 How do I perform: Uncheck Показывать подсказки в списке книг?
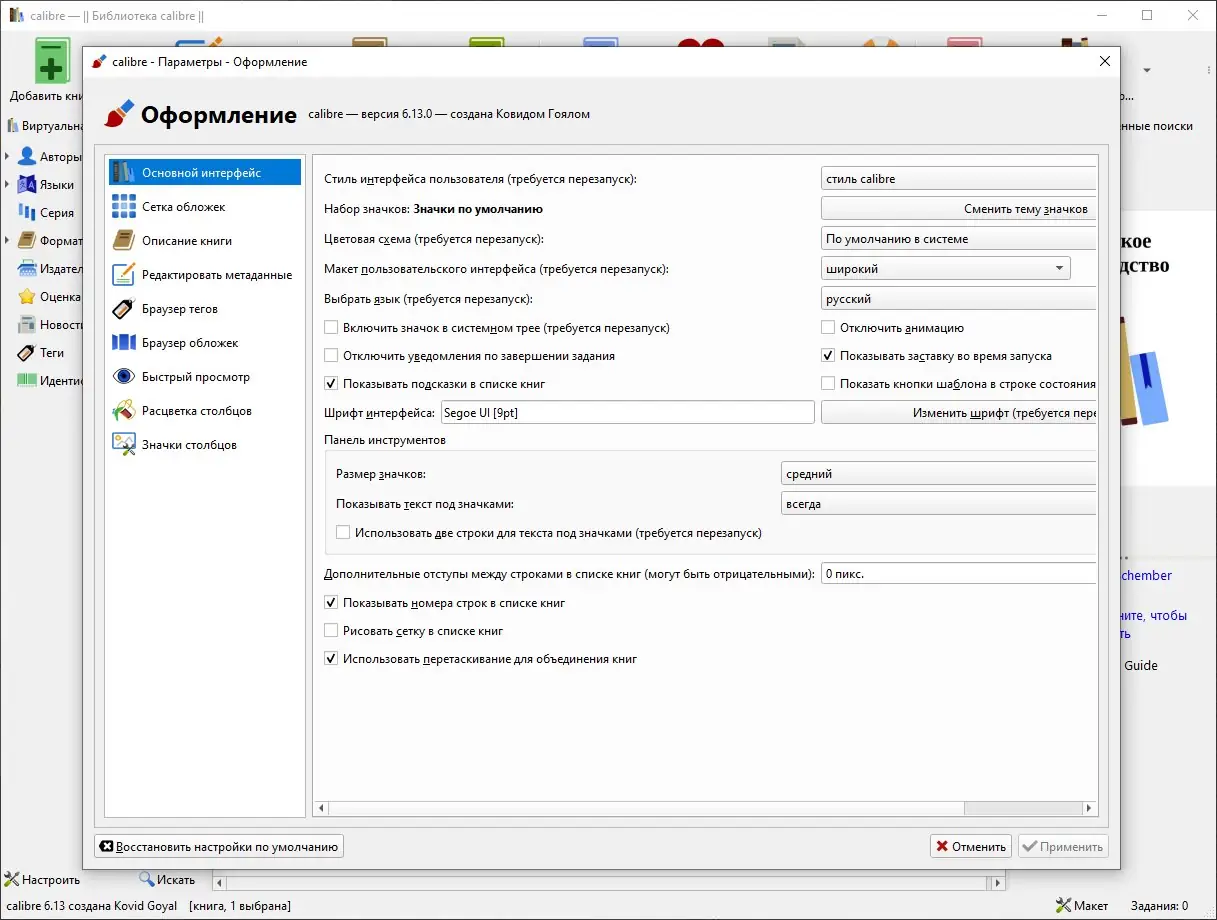tap(331, 384)
